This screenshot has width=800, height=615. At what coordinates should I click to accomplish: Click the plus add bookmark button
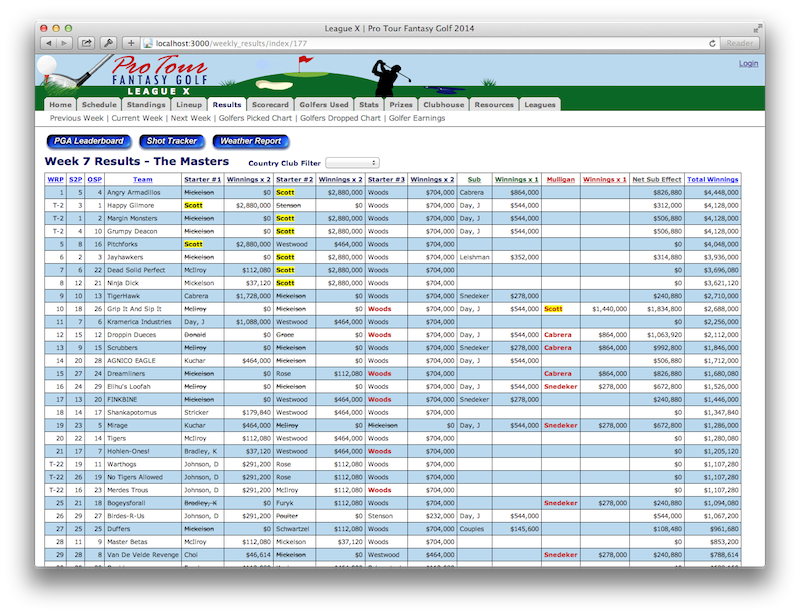129,44
